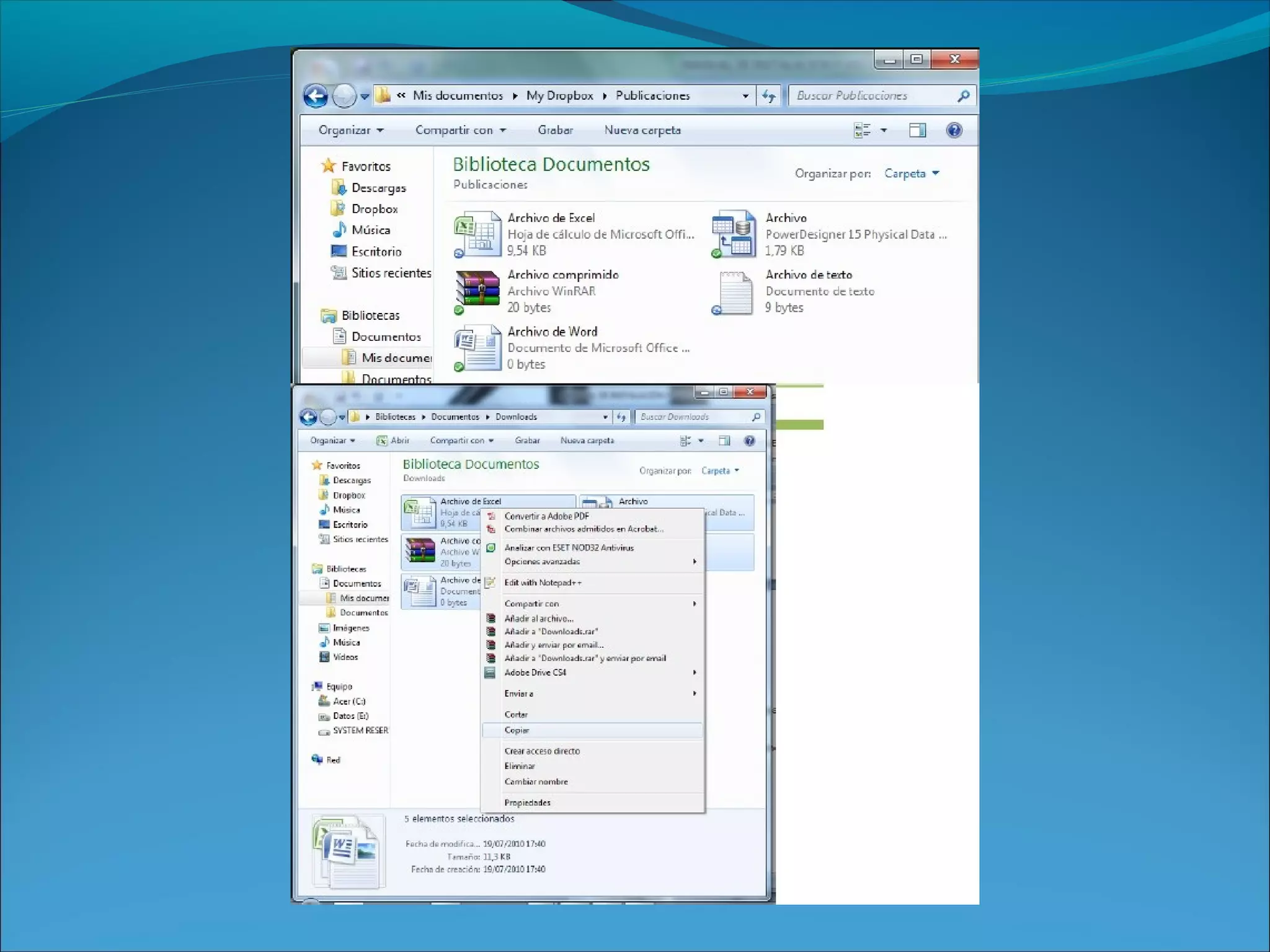Click the back arrow in the Publicaciones window

point(316,96)
